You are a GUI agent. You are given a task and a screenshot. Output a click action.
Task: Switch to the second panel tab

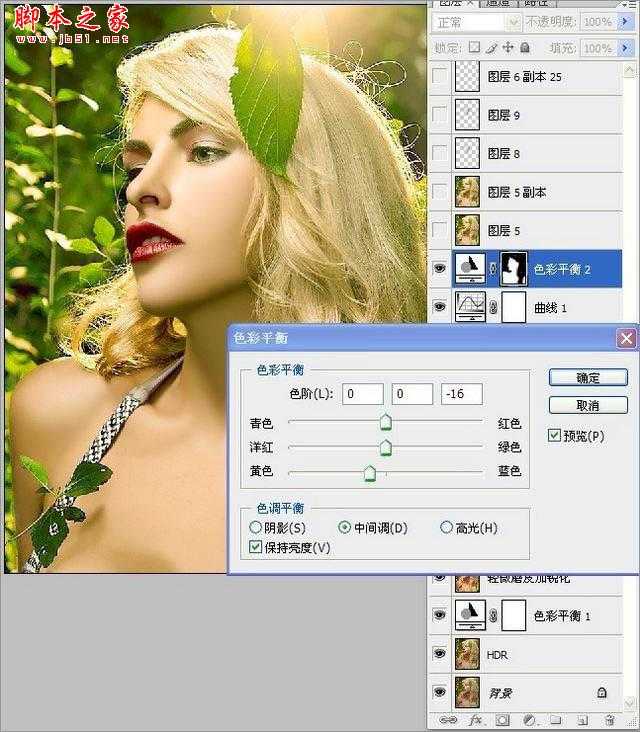point(498,3)
